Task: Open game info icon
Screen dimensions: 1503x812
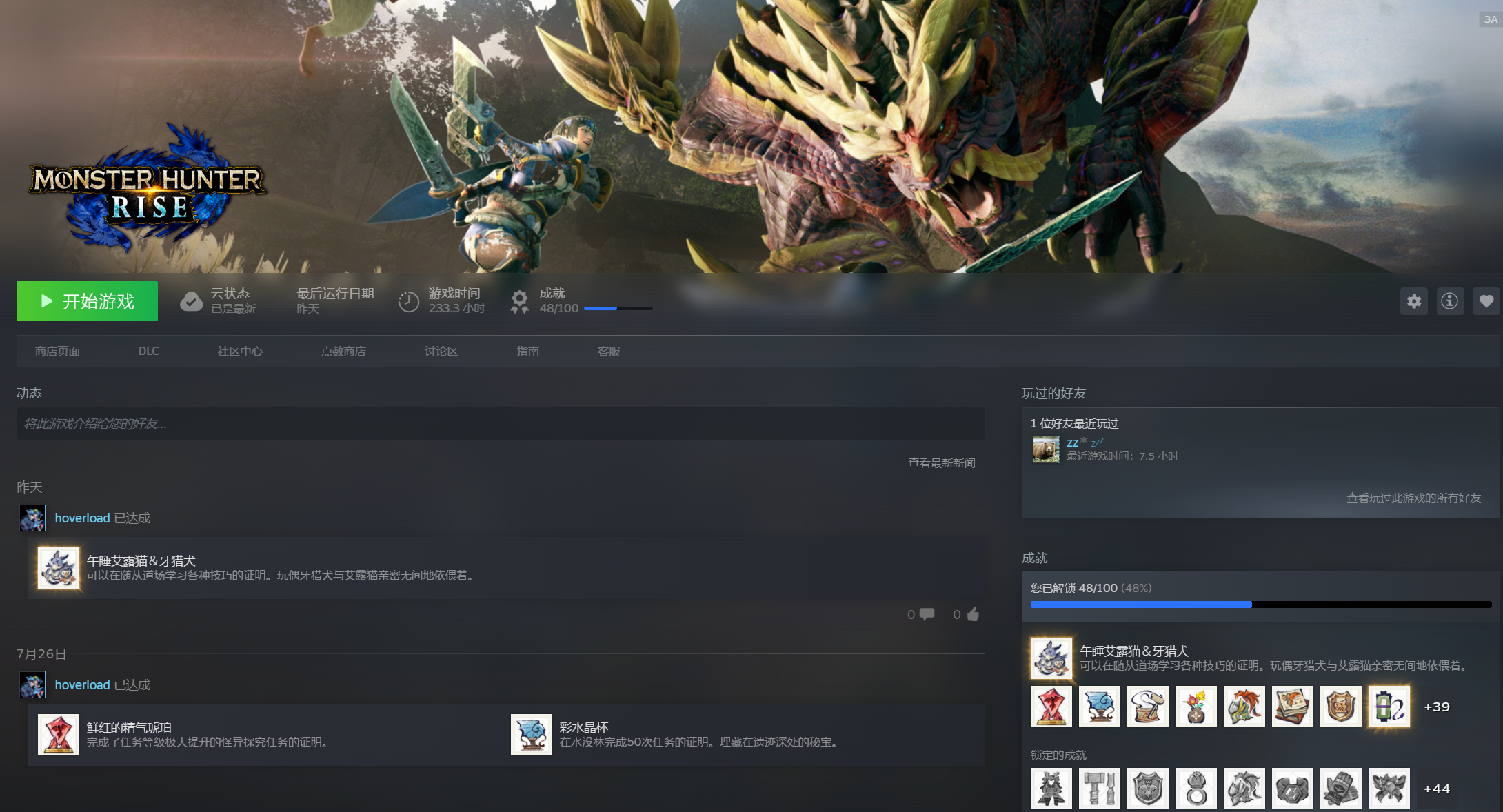Action: coord(1450,301)
